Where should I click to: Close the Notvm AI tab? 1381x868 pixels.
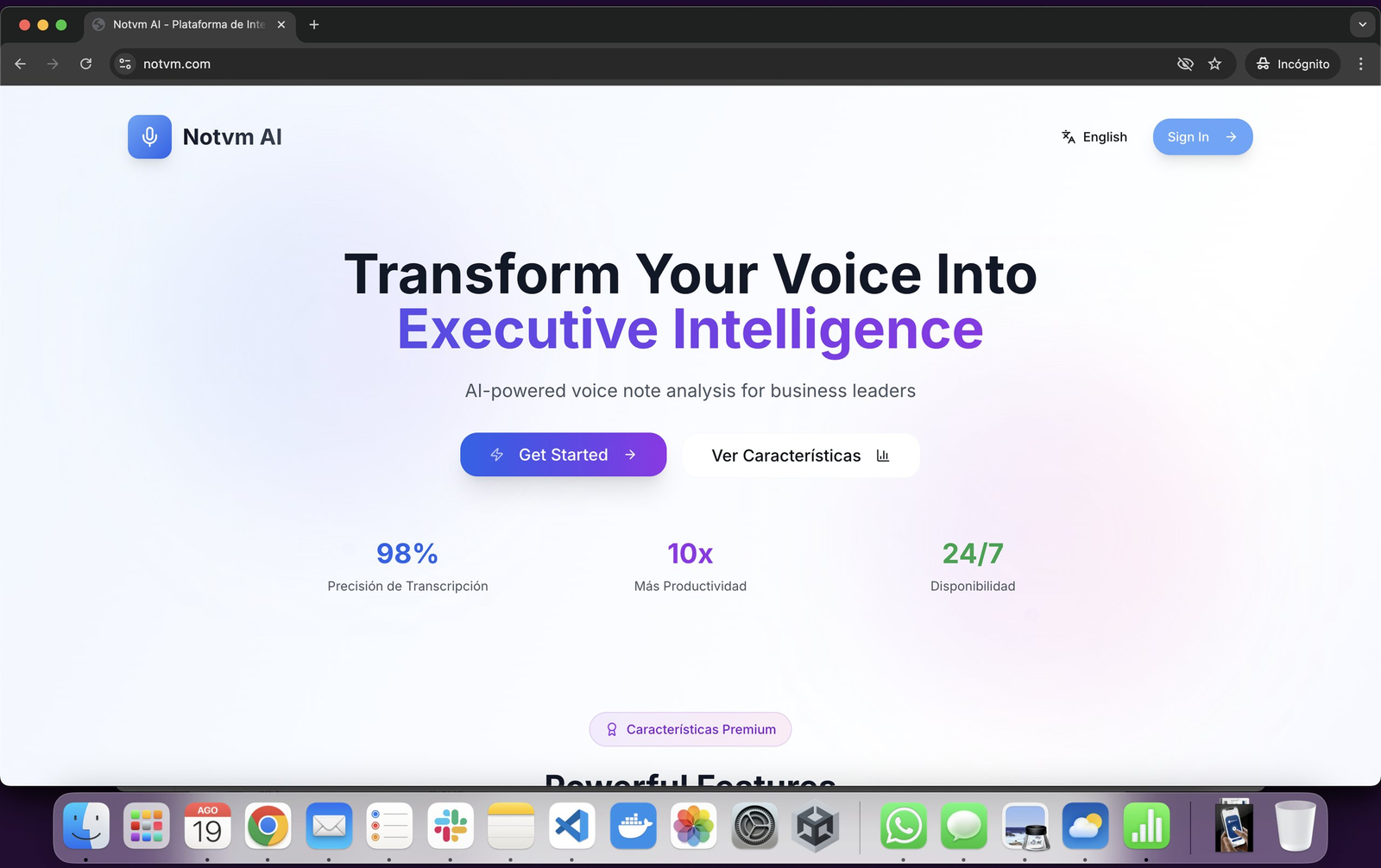click(281, 24)
